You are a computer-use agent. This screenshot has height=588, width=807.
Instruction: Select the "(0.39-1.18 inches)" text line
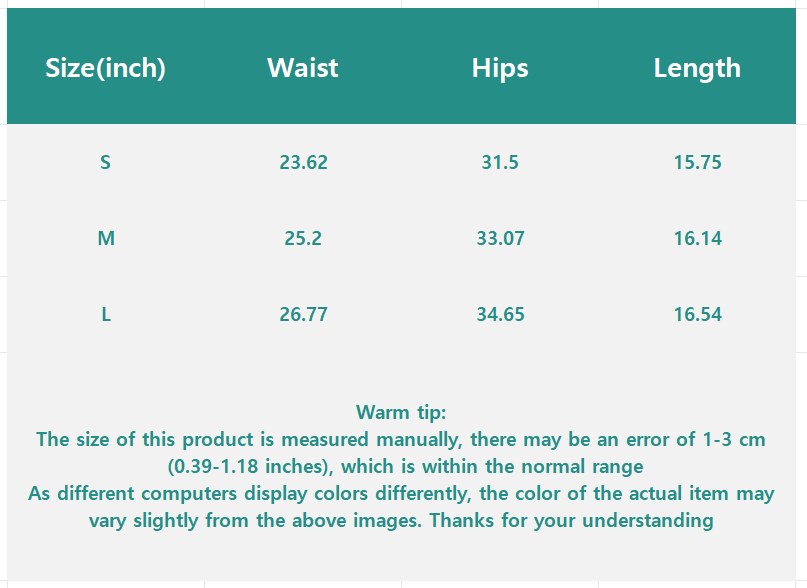[401, 466]
